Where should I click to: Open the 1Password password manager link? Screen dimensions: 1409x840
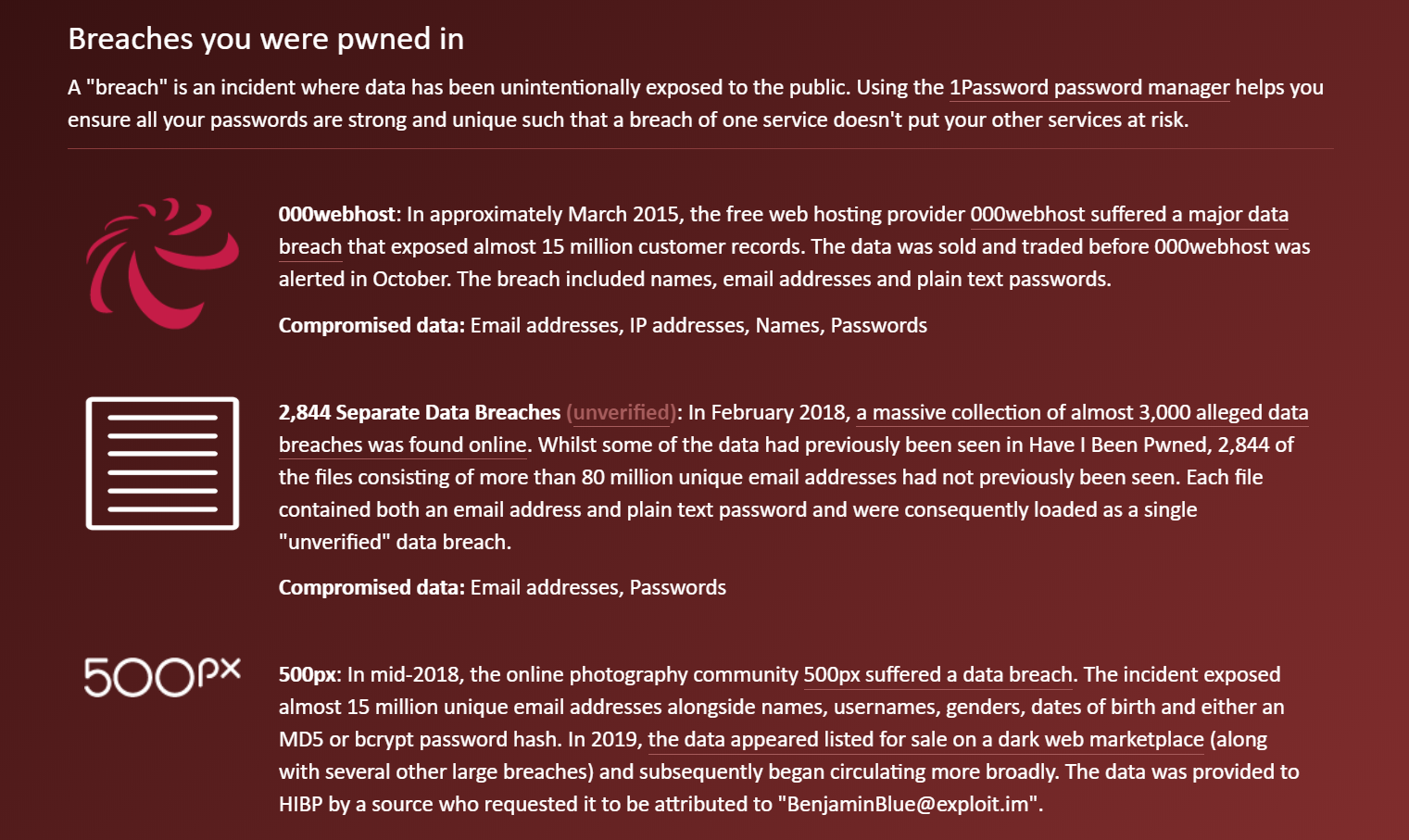(1088, 88)
